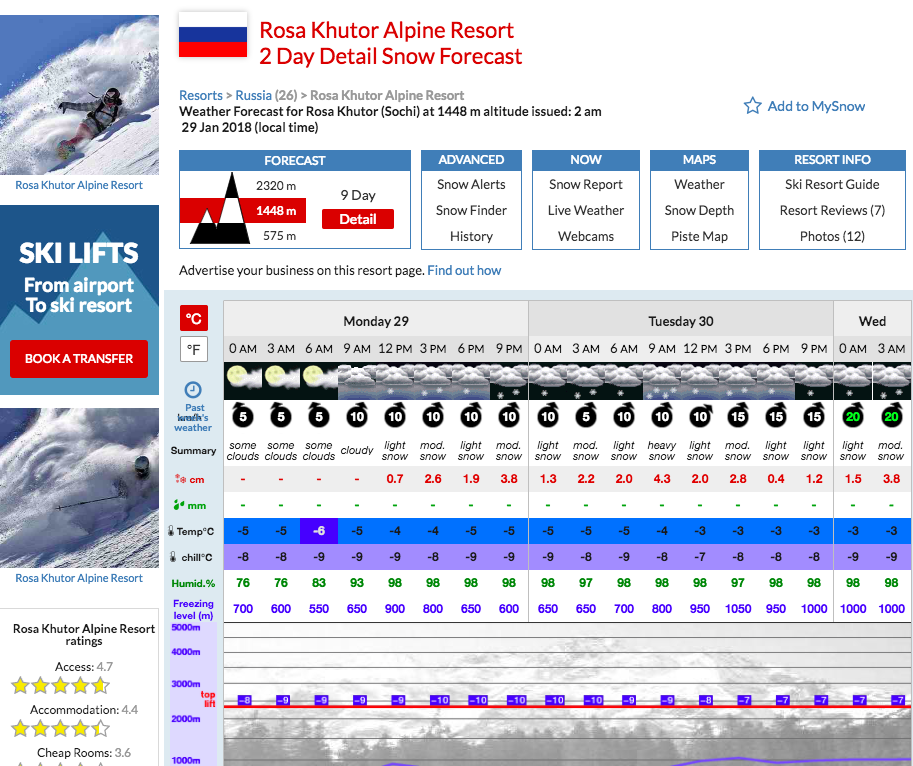
Task: Click Monday 9 AM cloudy weather icon
Action: (x=357, y=381)
